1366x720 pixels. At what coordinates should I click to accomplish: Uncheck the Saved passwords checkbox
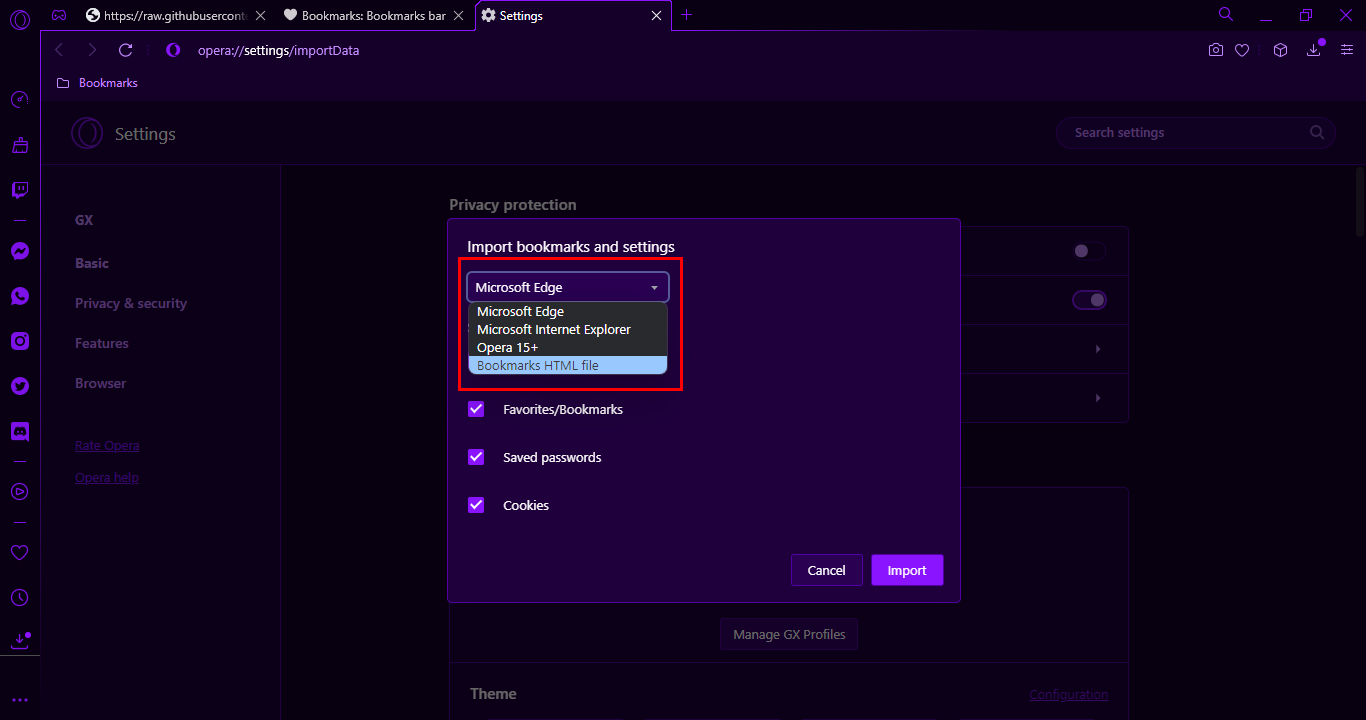pyautogui.click(x=476, y=457)
